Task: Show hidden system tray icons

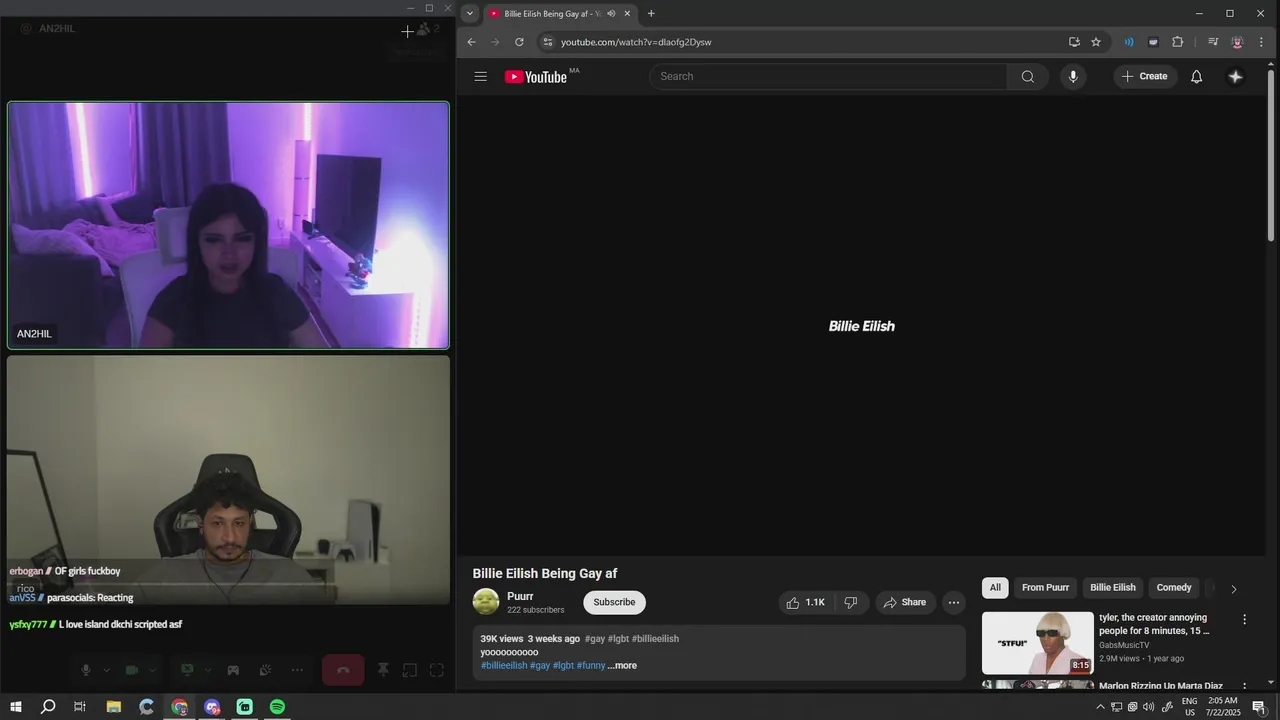Action: pyautogui.click(x=1101, y=707)
